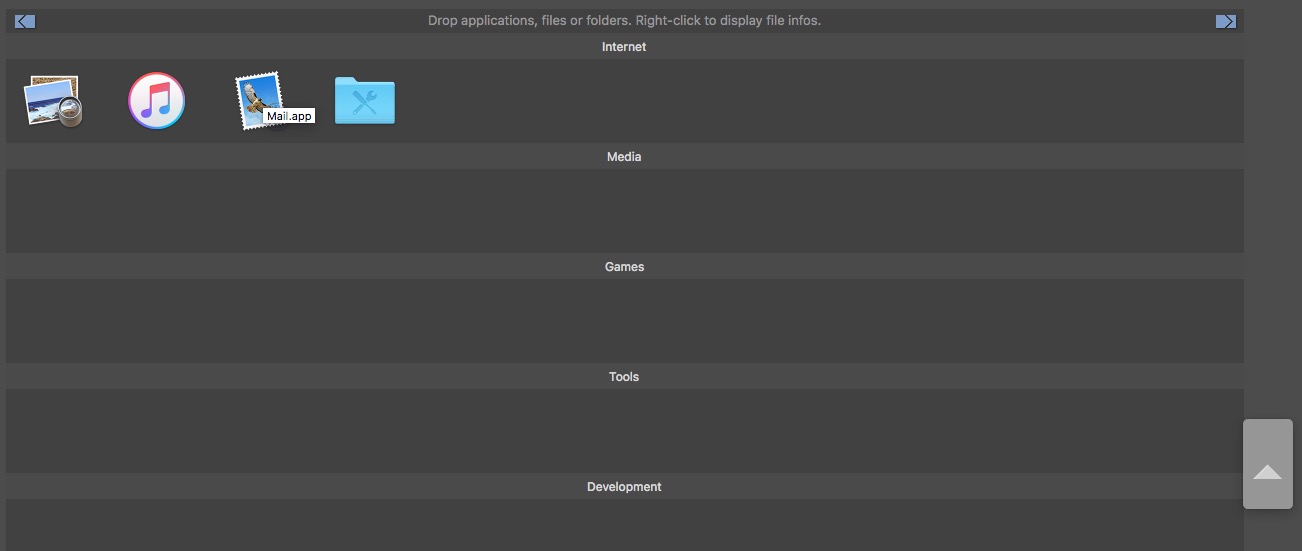Launch the iTunes music icon
Screen dimensions: 1302x551
coord(157,101)
